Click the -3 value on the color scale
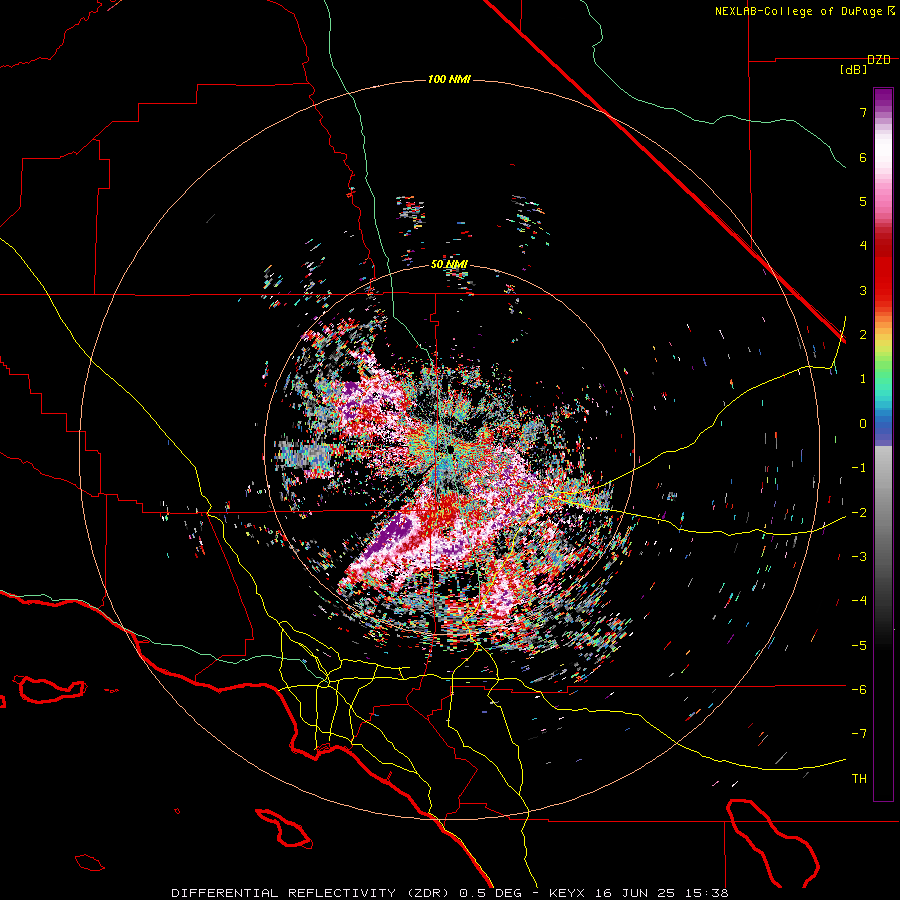 pos(859,557)
